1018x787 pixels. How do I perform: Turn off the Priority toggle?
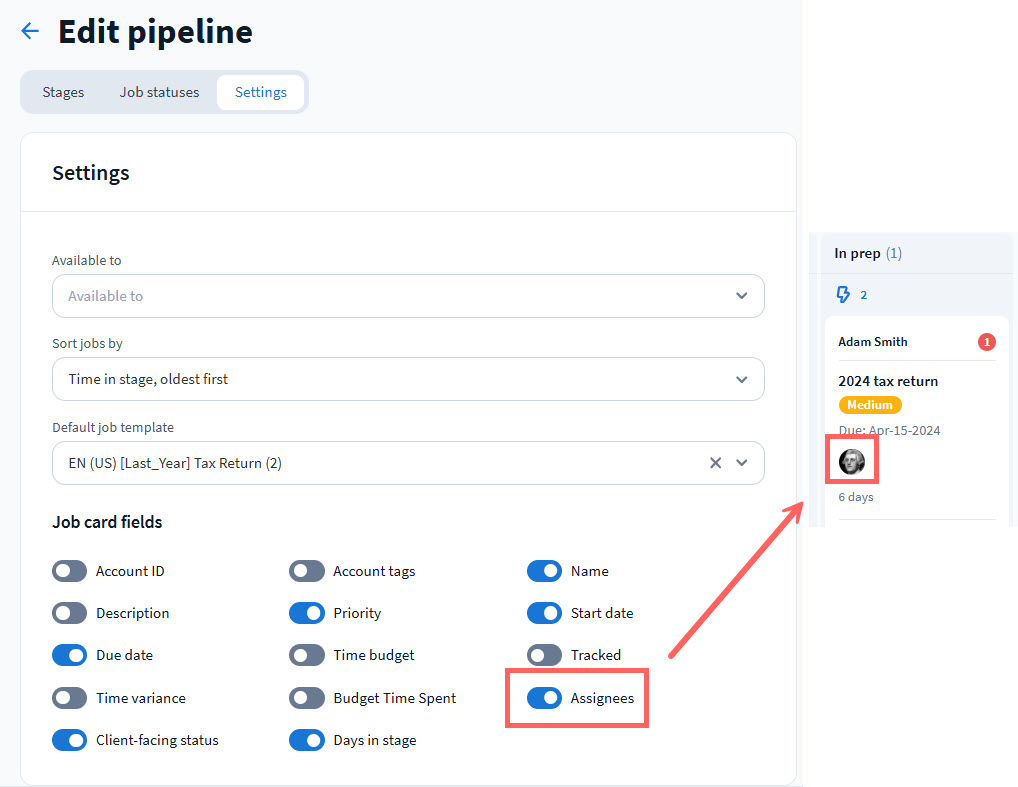click(x=307, y=613)
